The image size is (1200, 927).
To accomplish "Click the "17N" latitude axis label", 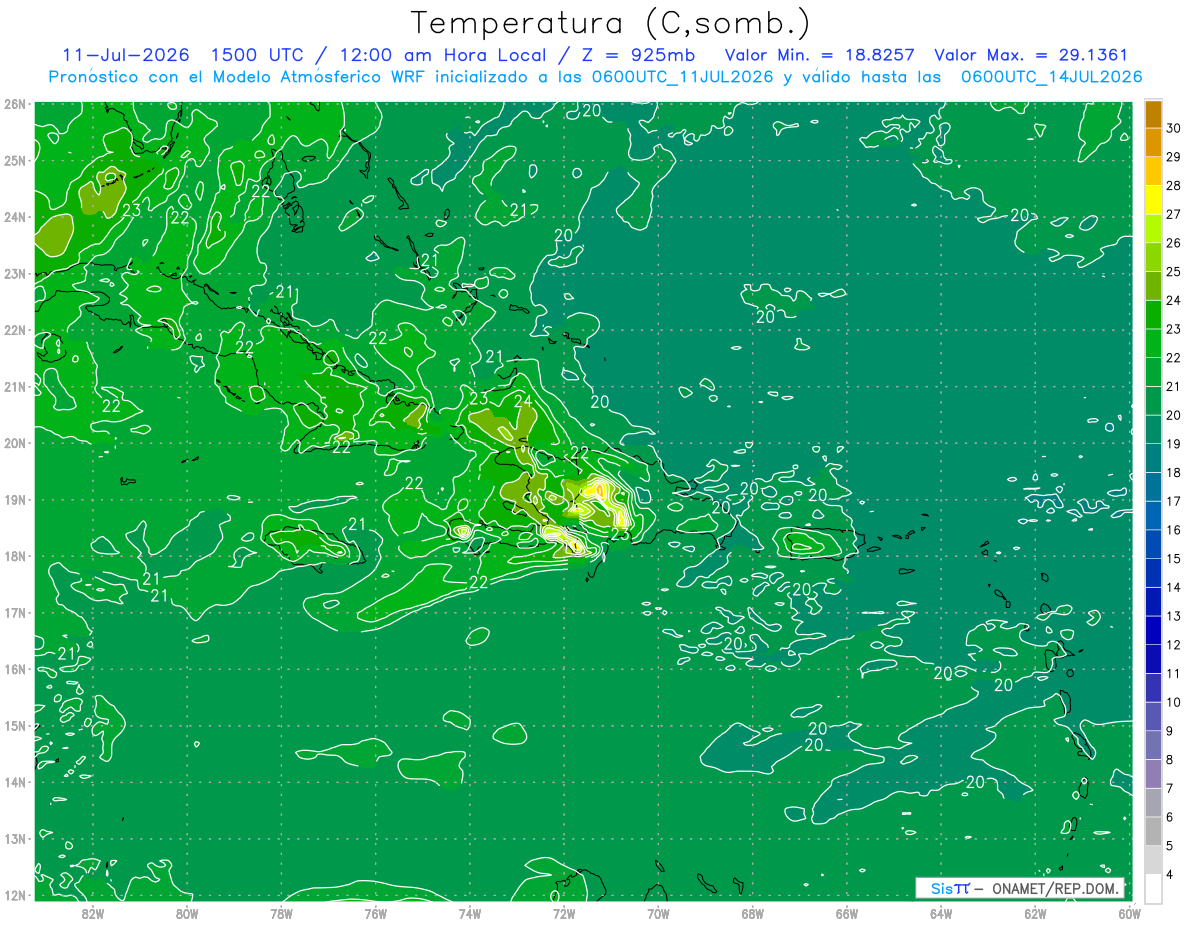I will coord(15,612).
